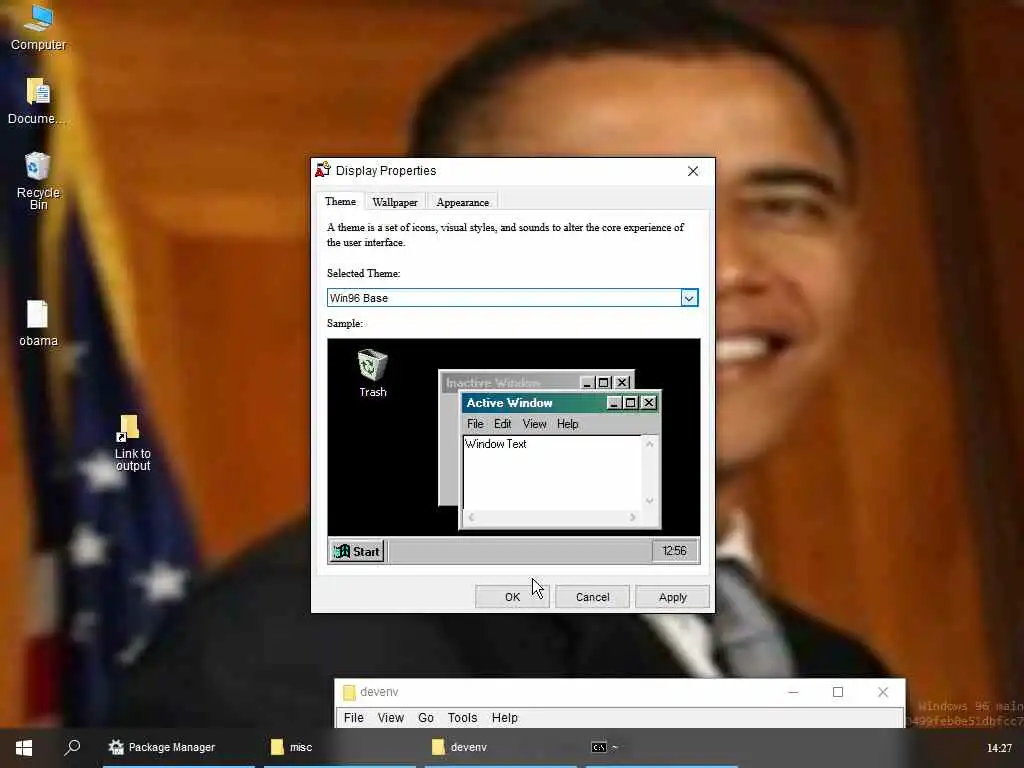The image size is (1024, 768).
Task: Click the devenv window folder icon
Action: (349, 692)
